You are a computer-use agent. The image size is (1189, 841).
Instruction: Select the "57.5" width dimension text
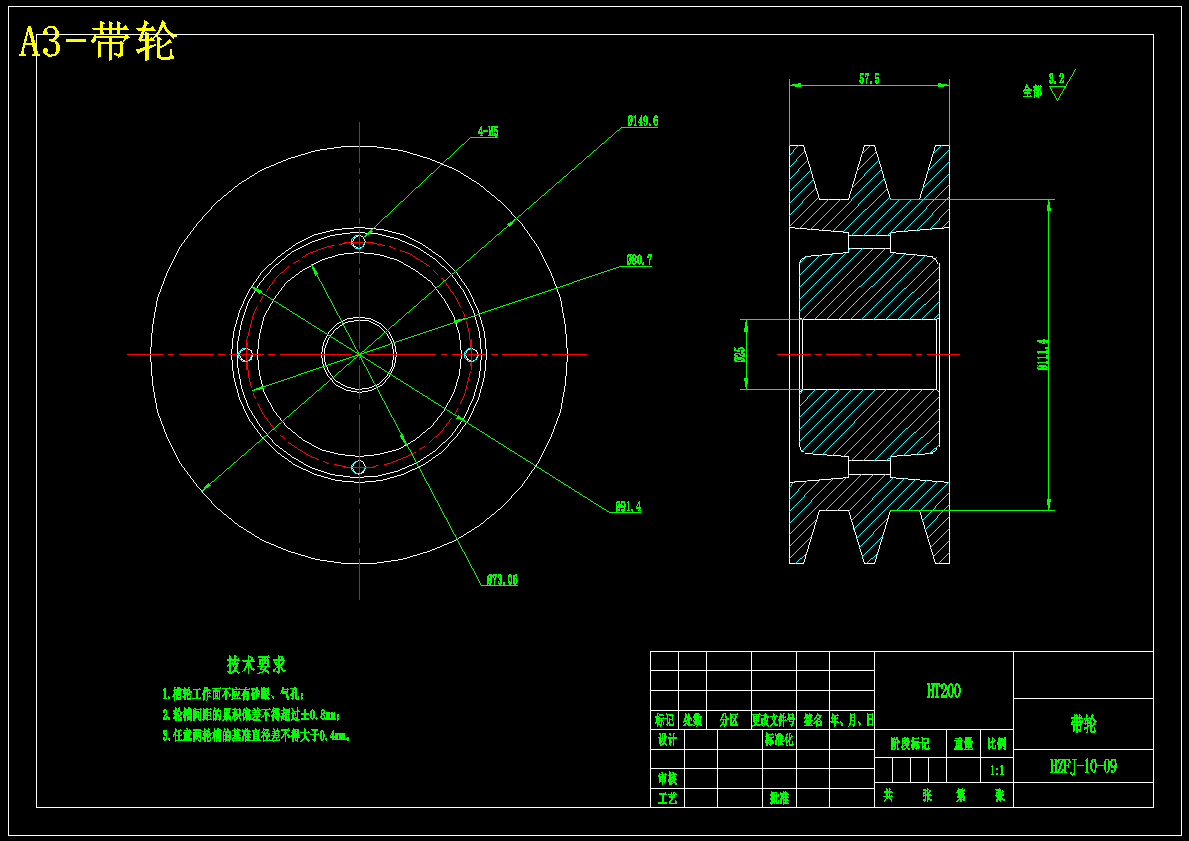(869, 79)
